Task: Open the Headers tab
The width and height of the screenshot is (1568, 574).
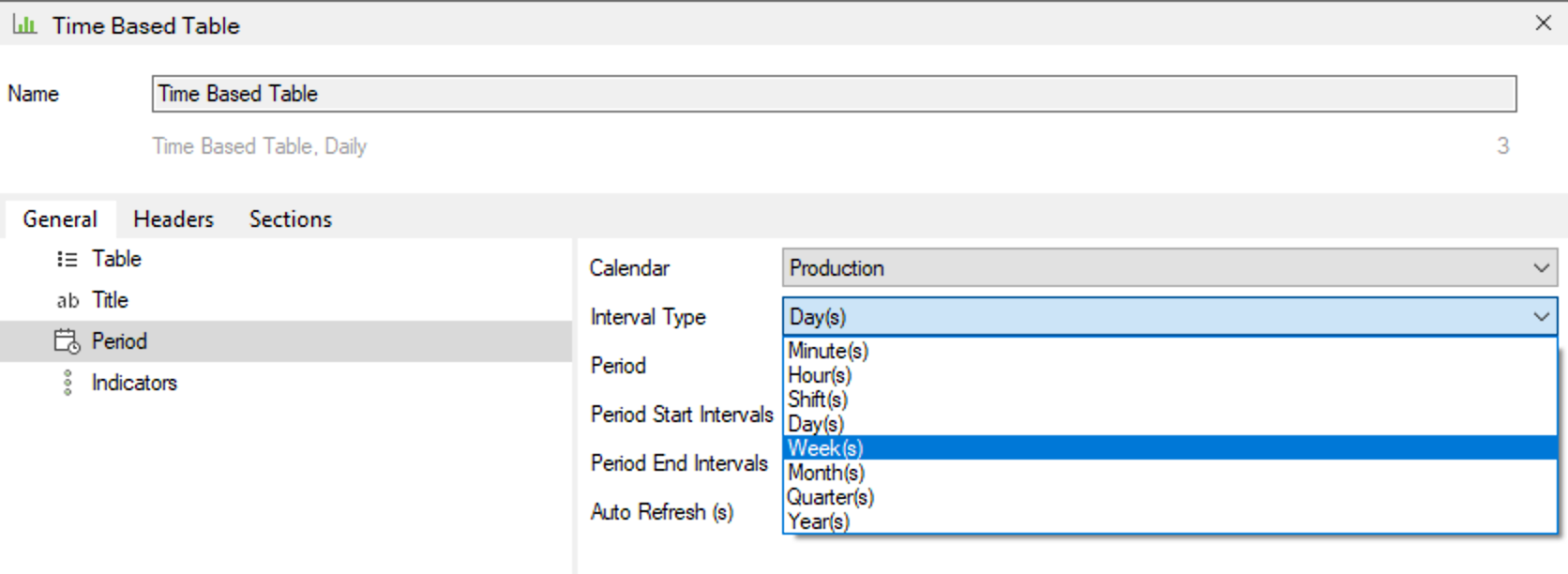Action: pyautogui.click(x=173, y=219)
